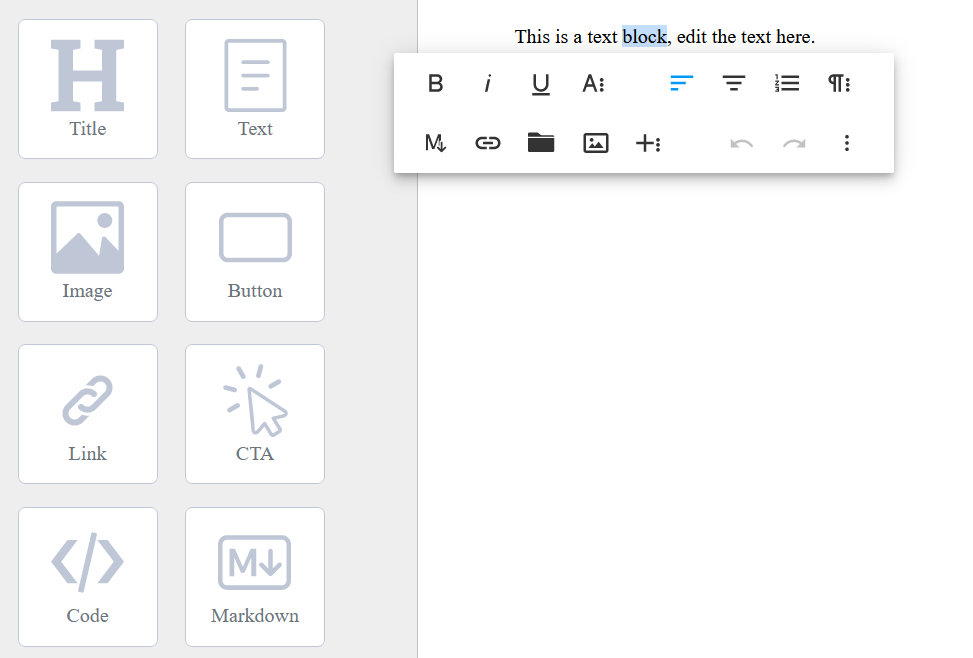Screen dimensions: 973x658
Task: Apply a numbered list to the text
Action: pos(787,83)
